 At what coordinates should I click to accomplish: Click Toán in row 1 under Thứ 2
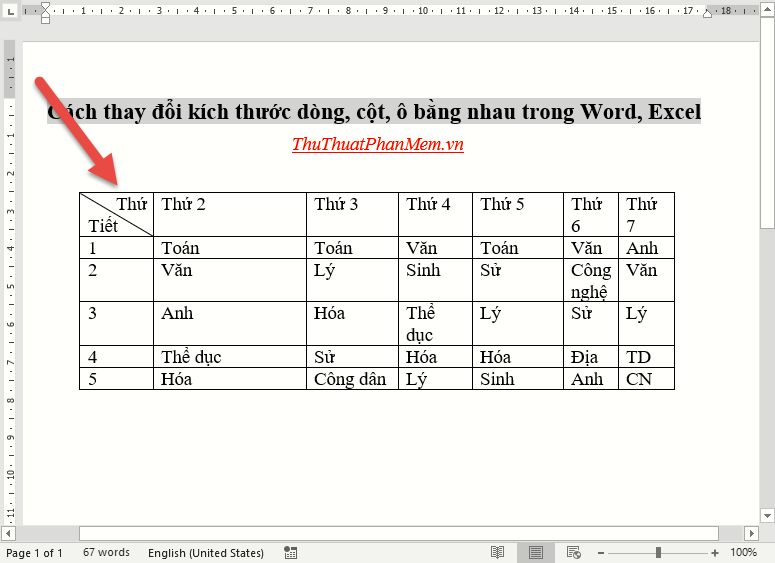tap(230, 248)
